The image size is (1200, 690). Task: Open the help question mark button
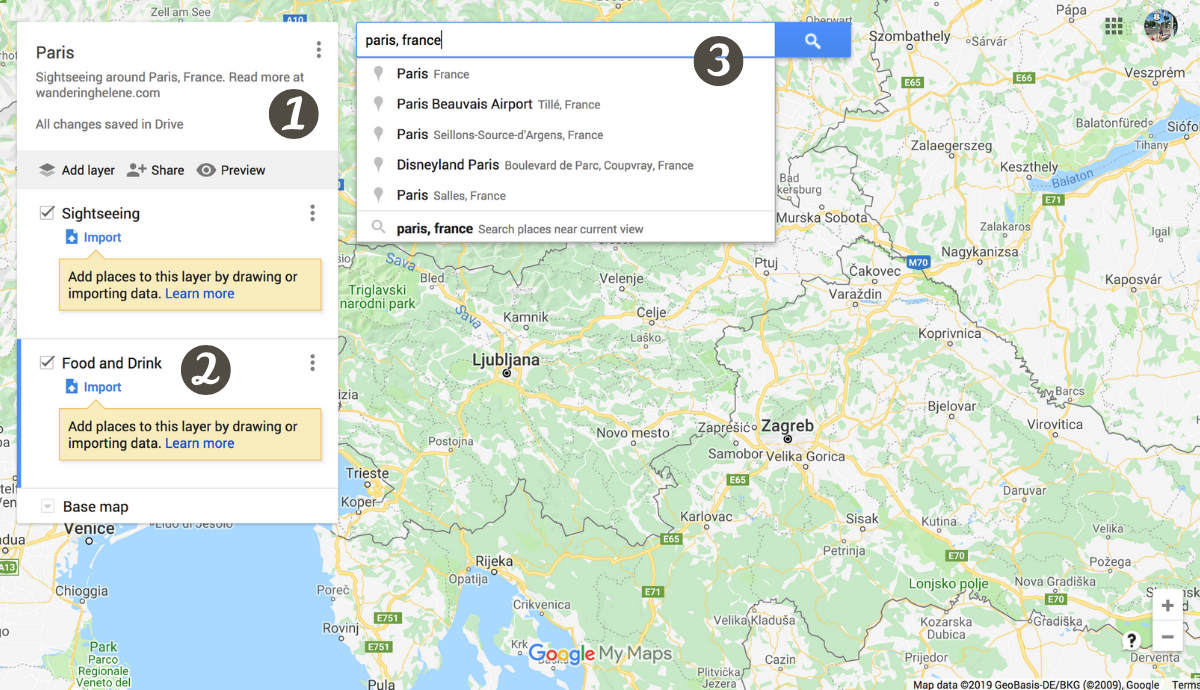pyautogui.click(x=1131, y=641)
